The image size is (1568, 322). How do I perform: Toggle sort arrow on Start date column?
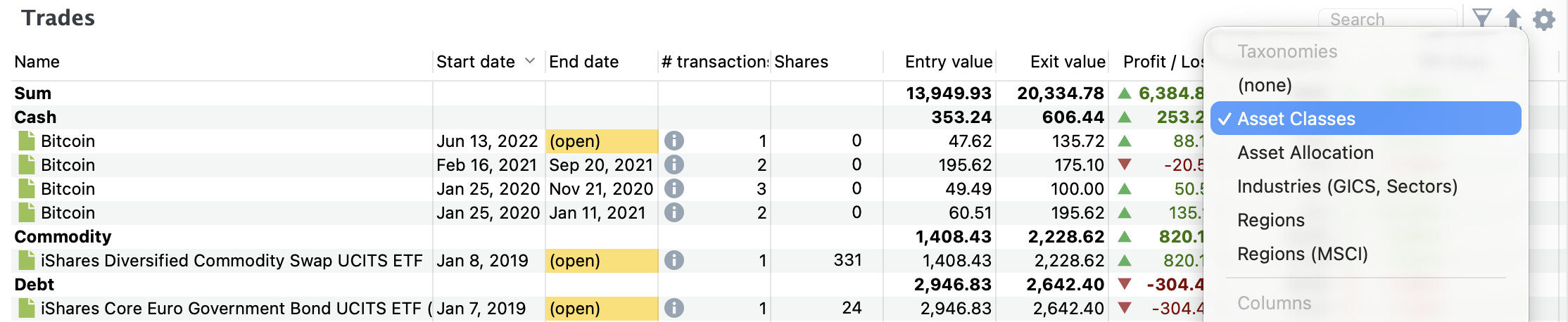530,61
